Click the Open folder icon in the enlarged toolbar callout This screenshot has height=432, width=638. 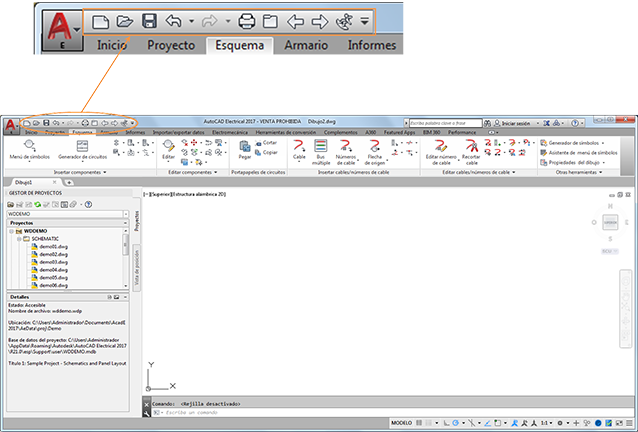point(125,21)
